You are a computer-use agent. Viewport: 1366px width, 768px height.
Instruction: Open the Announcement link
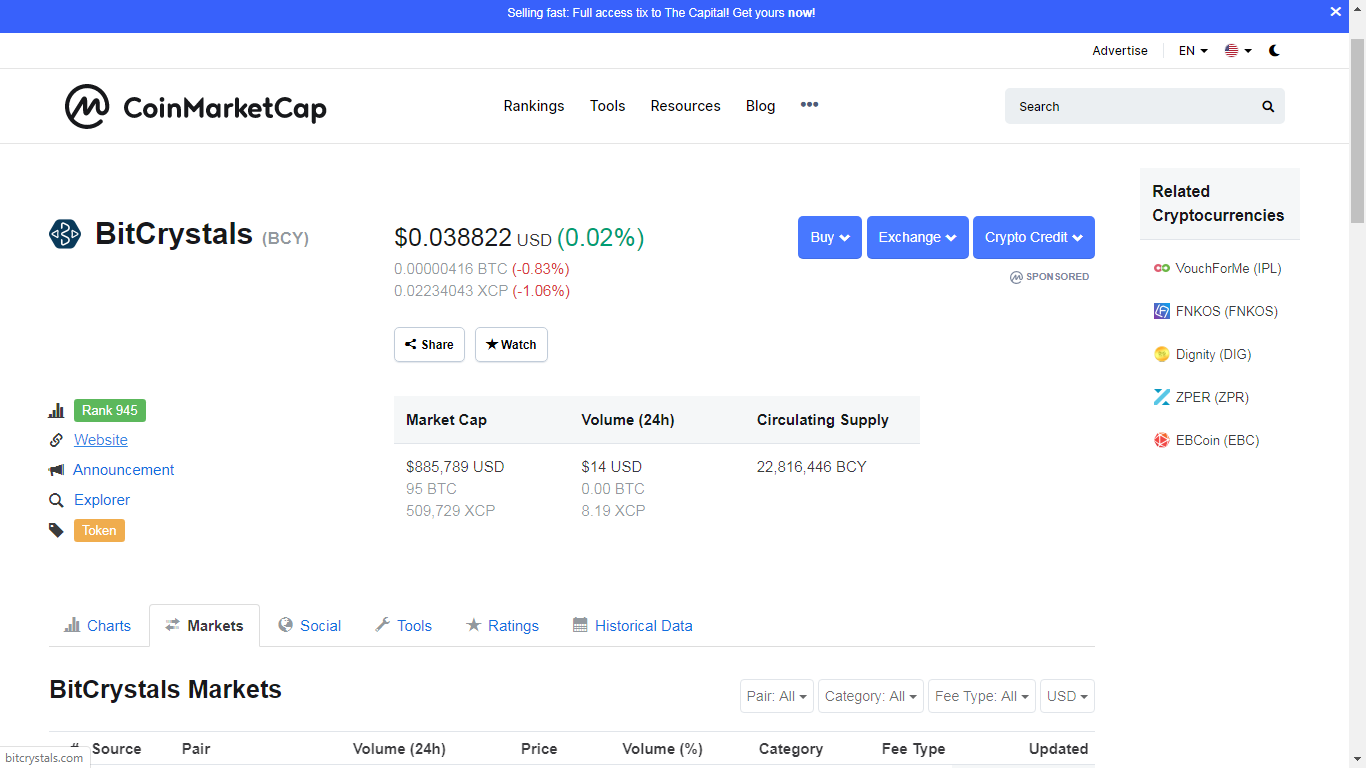pos(124,470)
